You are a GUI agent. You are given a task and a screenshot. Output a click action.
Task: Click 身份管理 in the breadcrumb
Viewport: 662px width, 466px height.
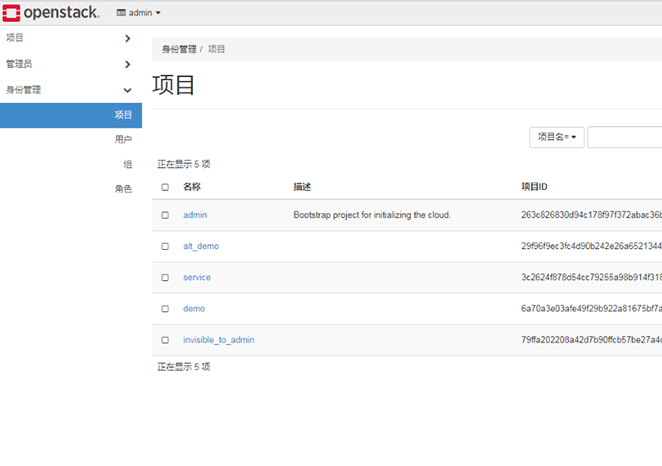pyautogui.click(x=179, y=49)
